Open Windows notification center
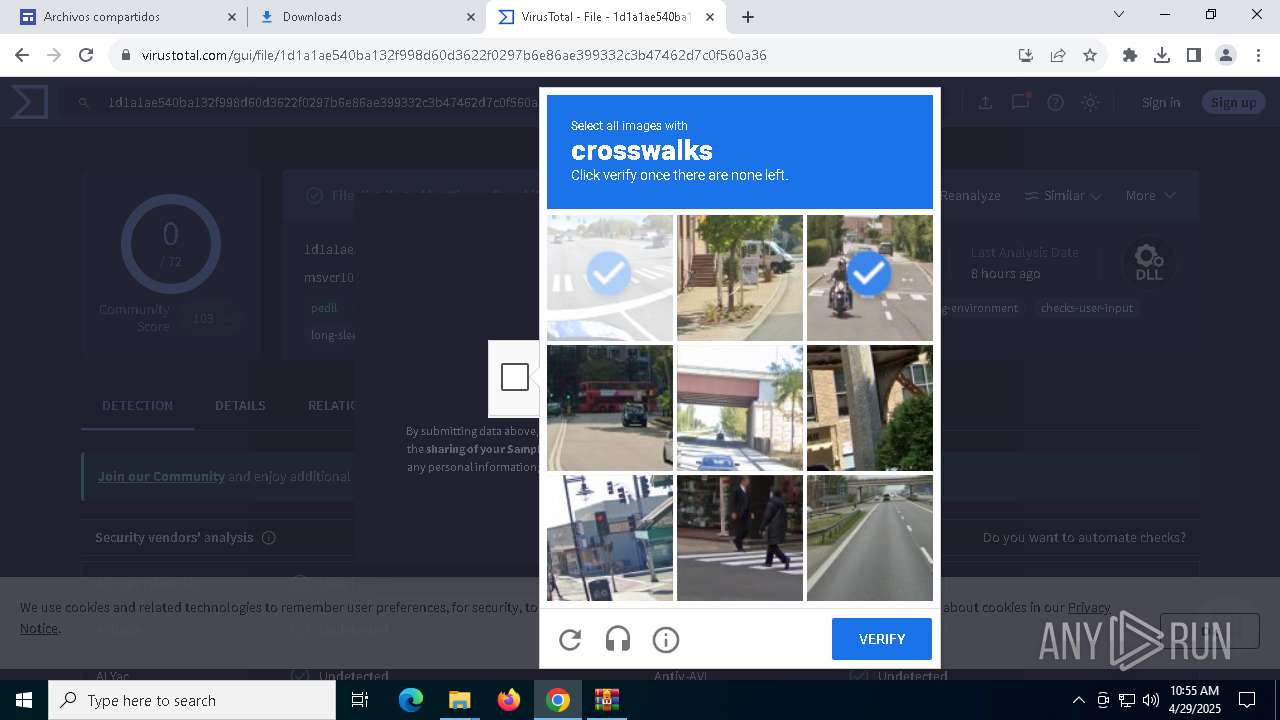Viewport: 1280px width, 720px height. (x=1247, y=700)
